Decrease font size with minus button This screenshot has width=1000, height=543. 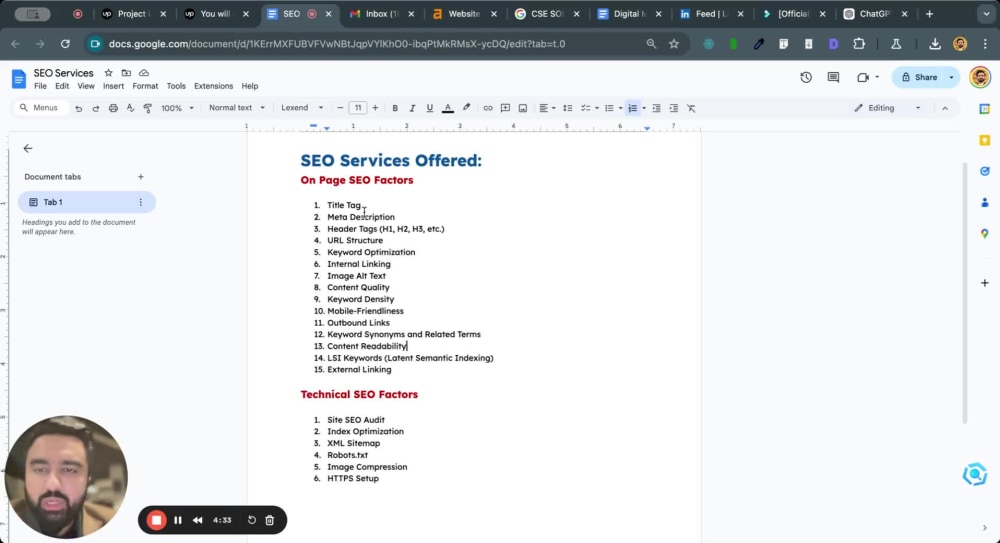(x=340, y=108)
